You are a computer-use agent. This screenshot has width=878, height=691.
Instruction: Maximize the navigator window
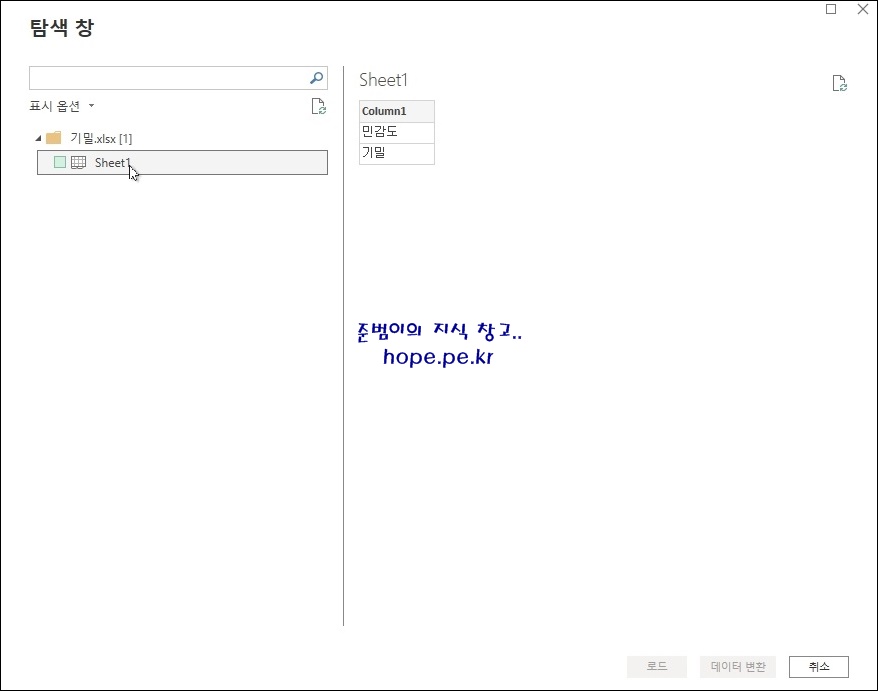[x=831, y=9]
